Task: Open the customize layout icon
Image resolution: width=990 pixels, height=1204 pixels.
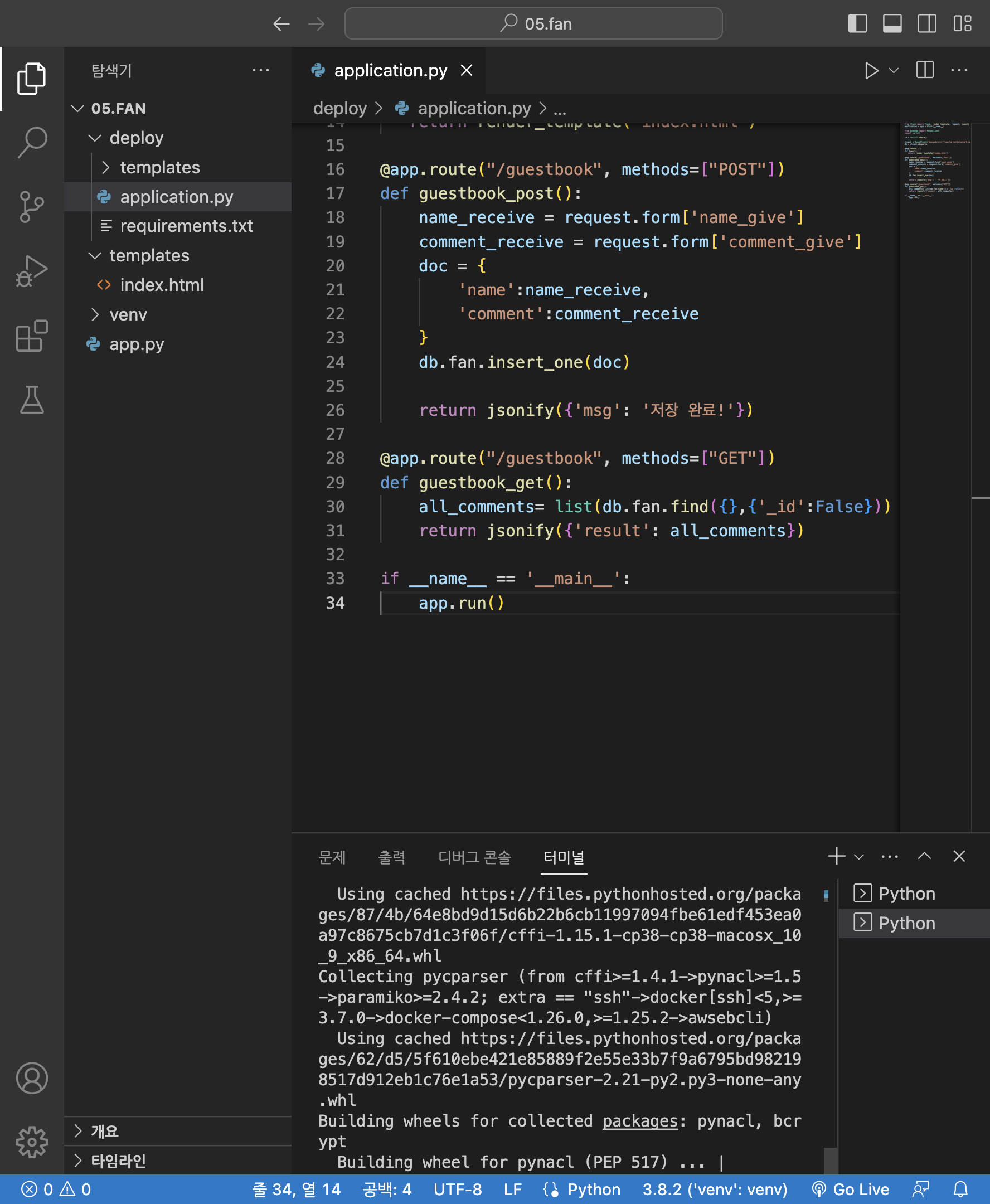Action: pyautogui.click(x=963, y=23)
